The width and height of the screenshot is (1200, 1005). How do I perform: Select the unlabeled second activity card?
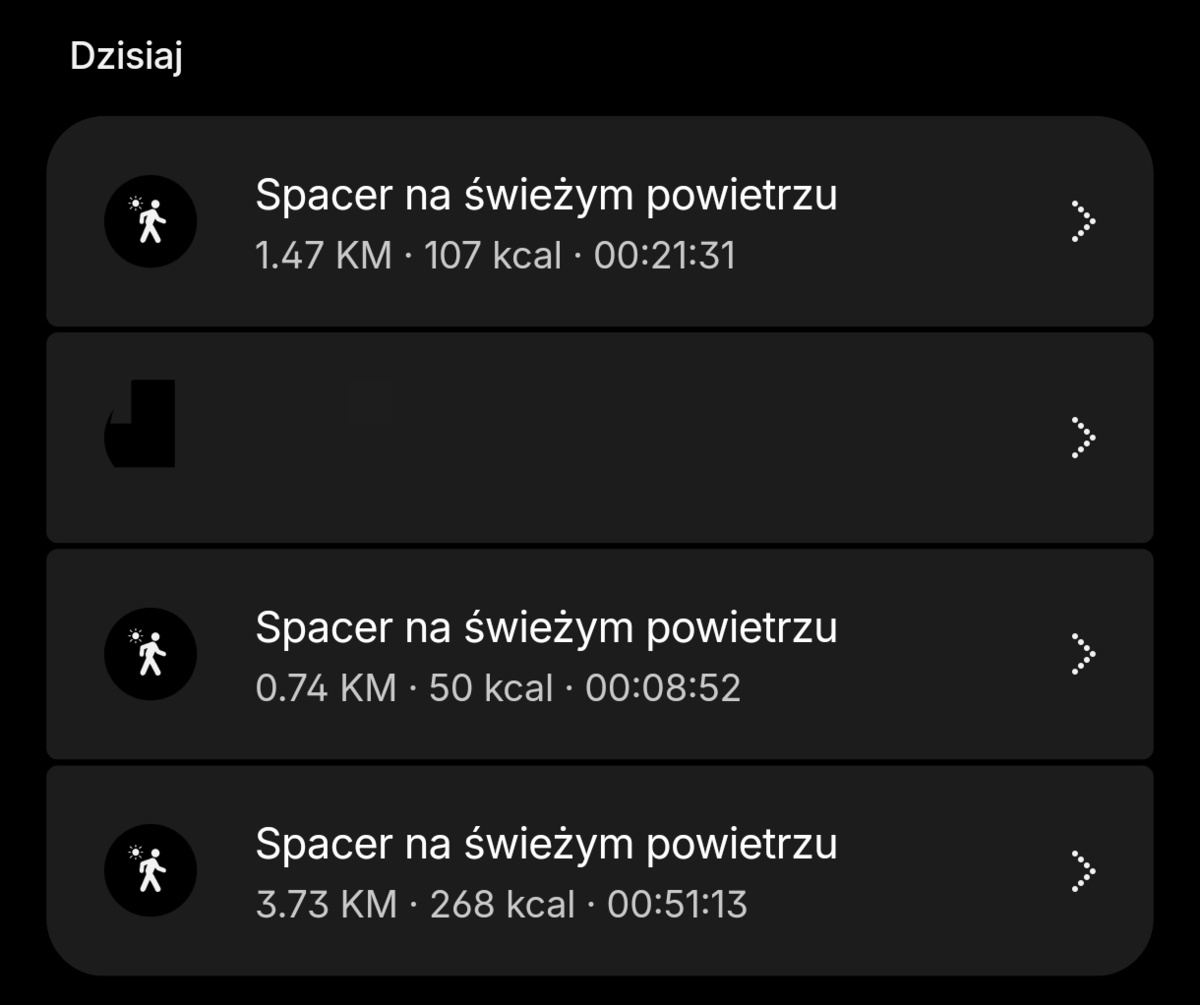coord(600,437)
